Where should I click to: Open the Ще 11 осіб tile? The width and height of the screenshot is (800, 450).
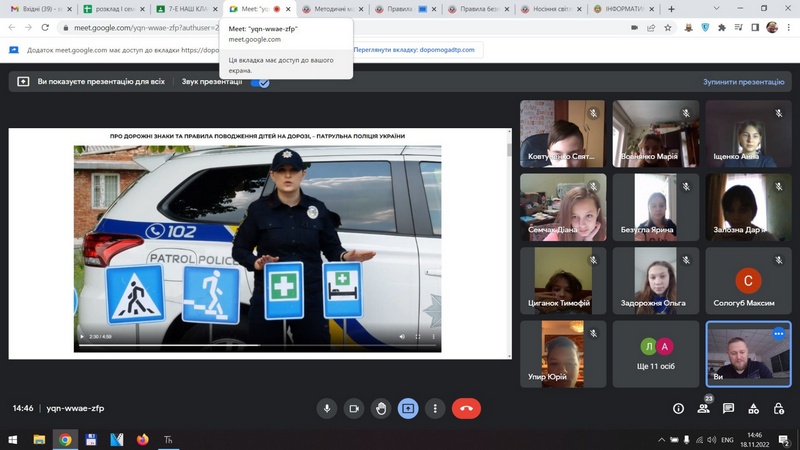(656, 354)
